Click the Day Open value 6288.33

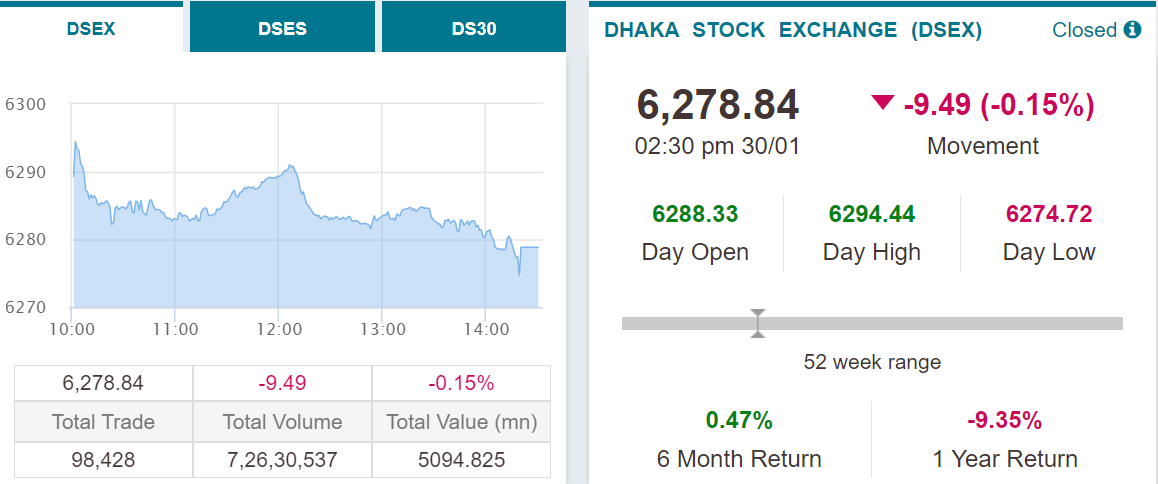click(695, 214)
